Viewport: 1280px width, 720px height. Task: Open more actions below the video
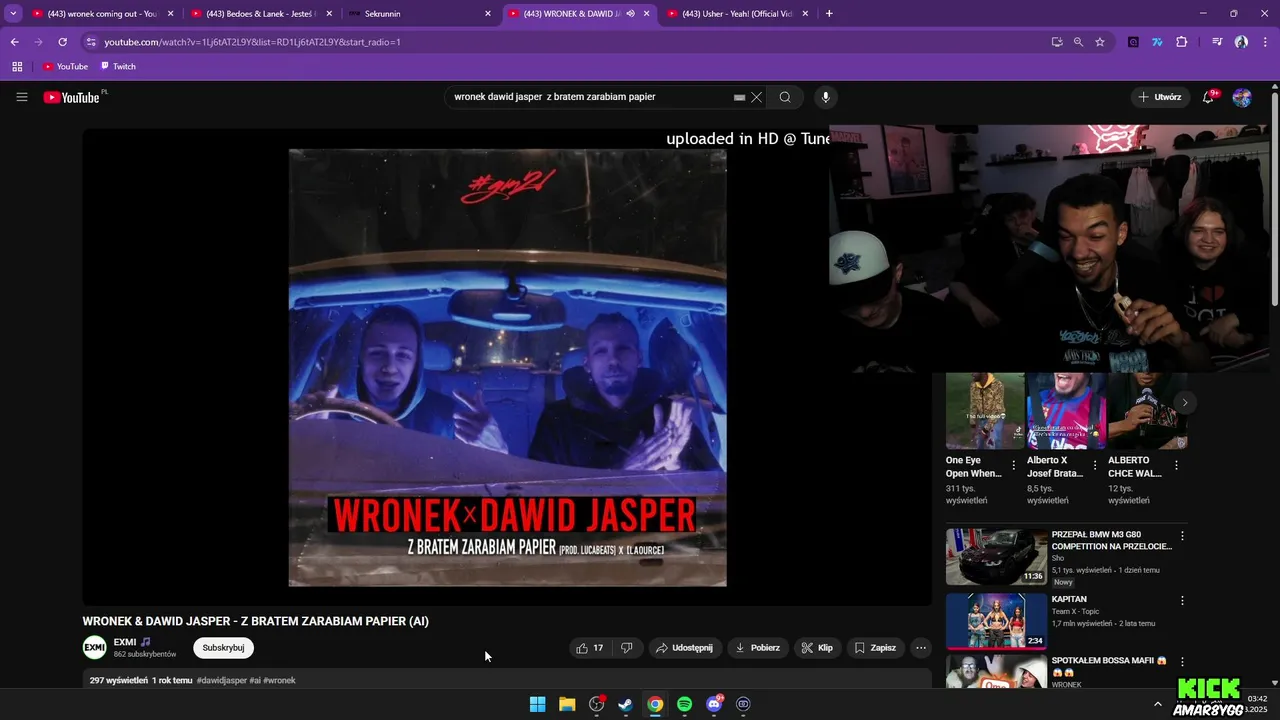[921, 648]
